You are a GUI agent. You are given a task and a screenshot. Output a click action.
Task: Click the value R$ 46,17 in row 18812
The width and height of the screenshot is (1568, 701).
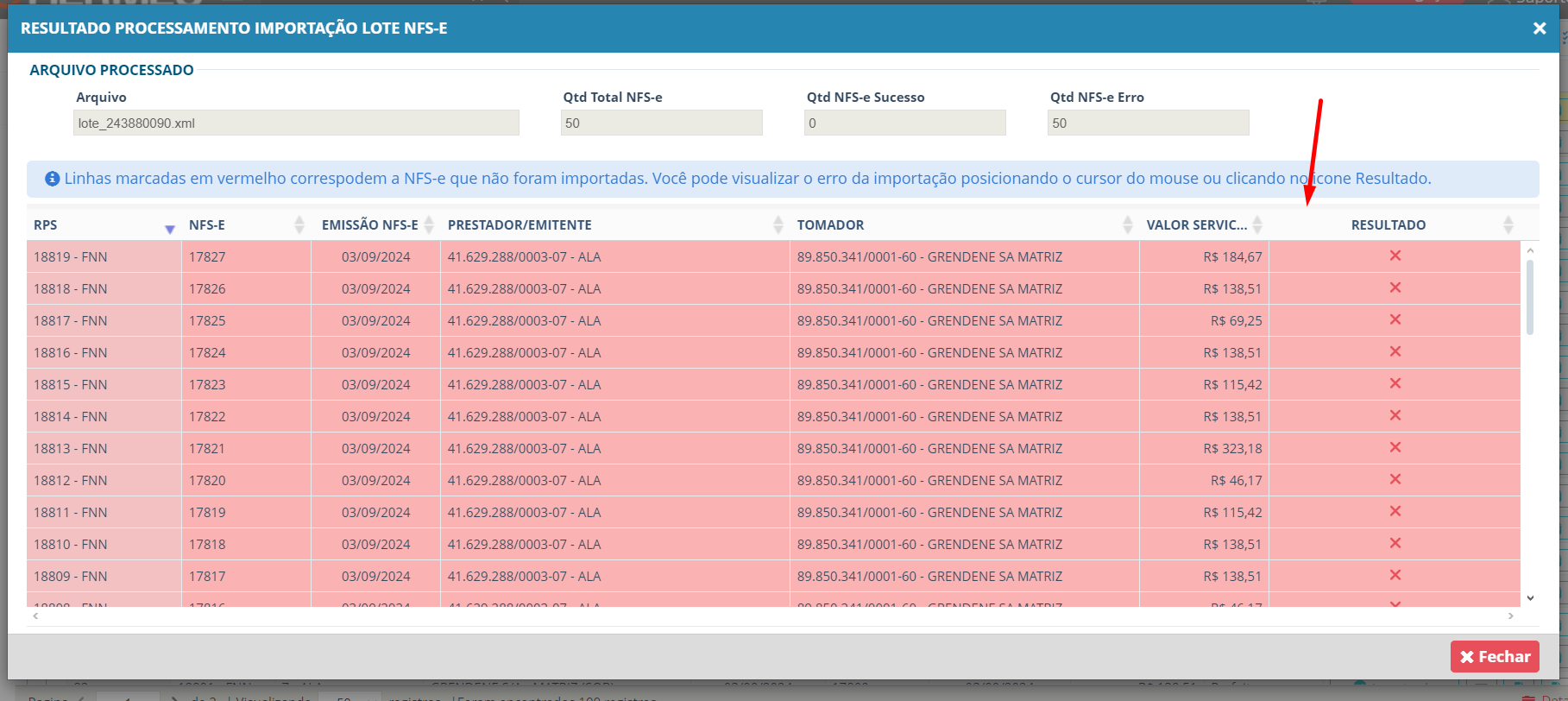pyautogui.click(x=1236, y=480)
